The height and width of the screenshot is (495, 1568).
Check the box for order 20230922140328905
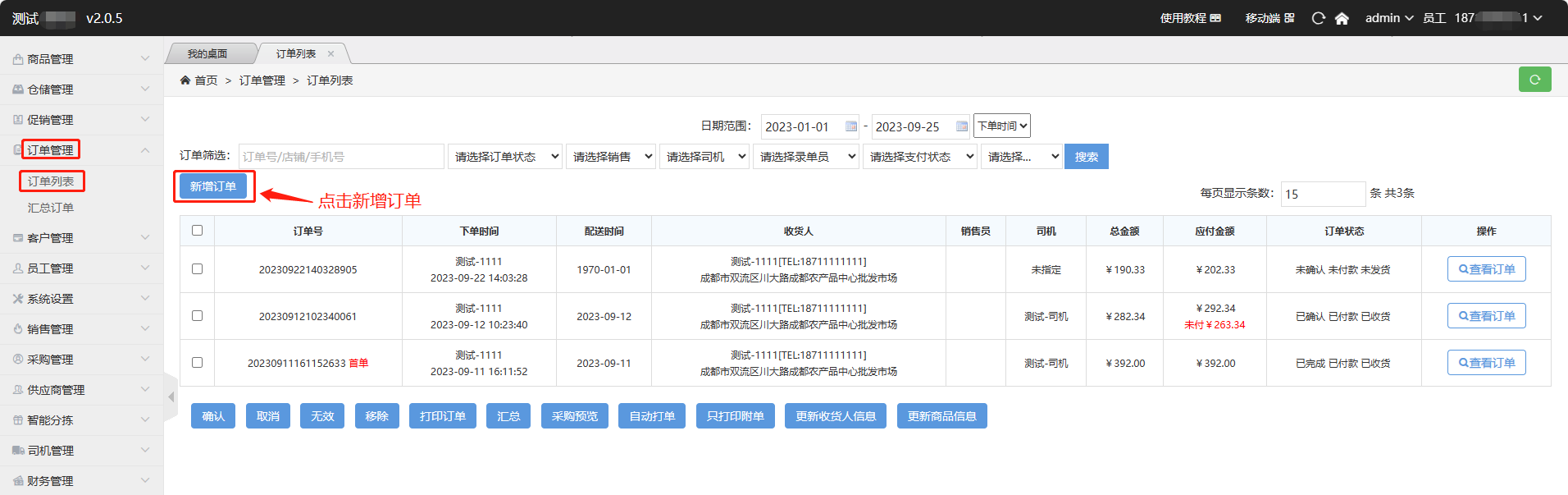pos(197,269)
